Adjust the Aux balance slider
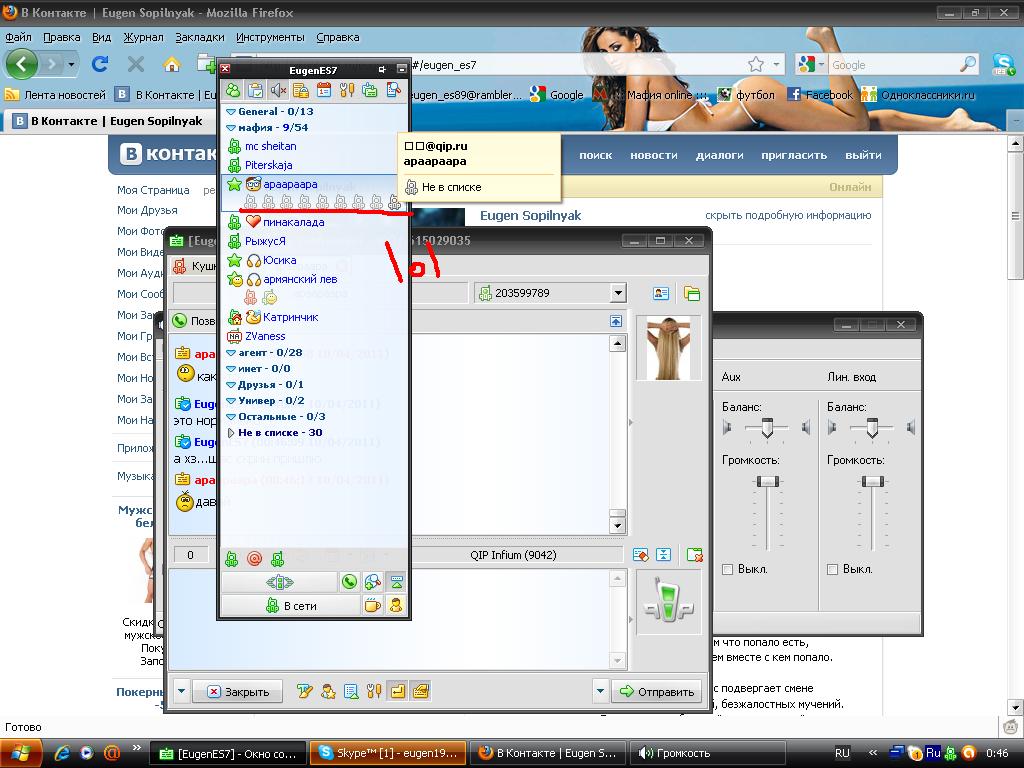Viewport: 1024px width, 768px height. click(767, 428)
